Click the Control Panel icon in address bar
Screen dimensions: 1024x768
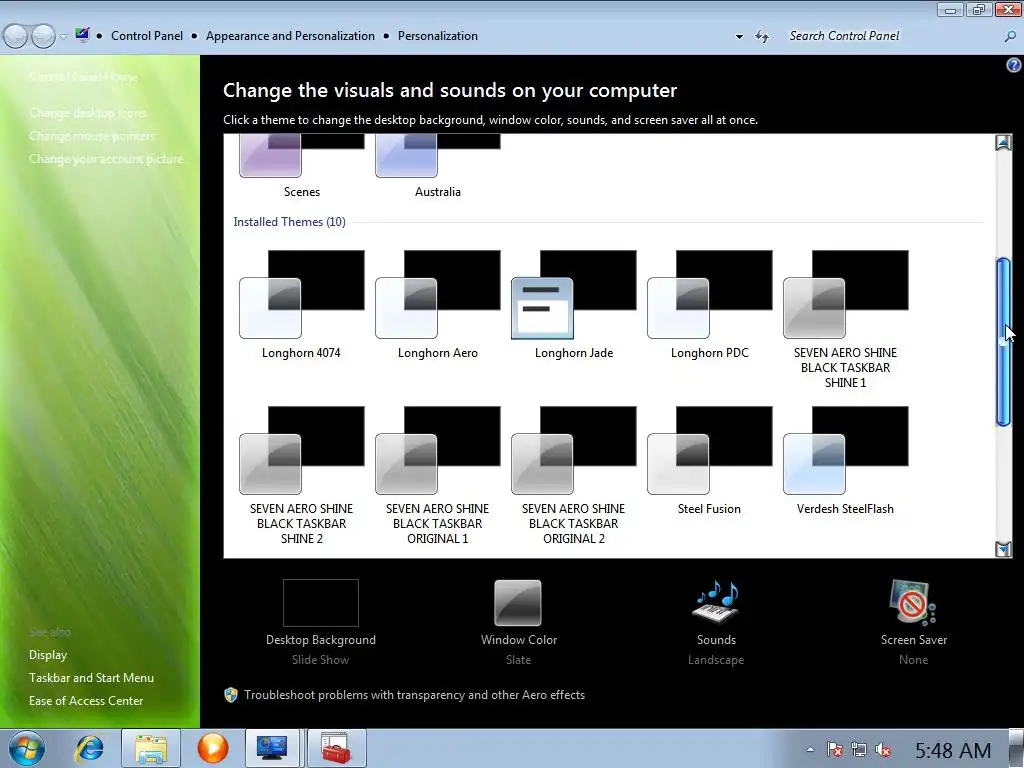point(82,35)
